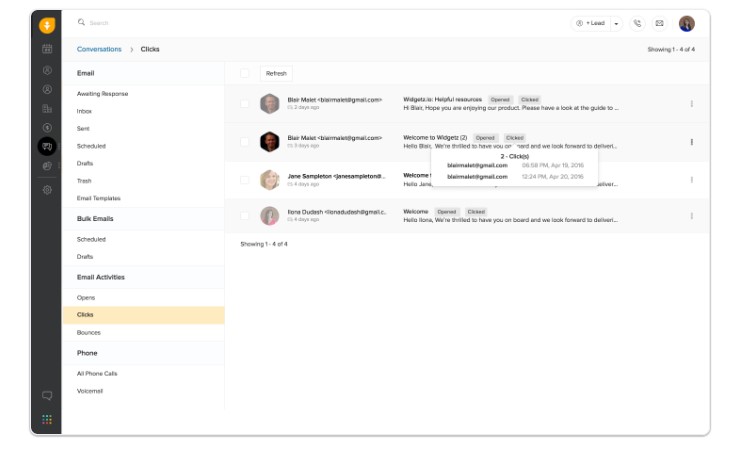This screenshot has height=452, width=749.
Task: Navigate to Conversations breadcrumb link
Action: tap(98, 49)
